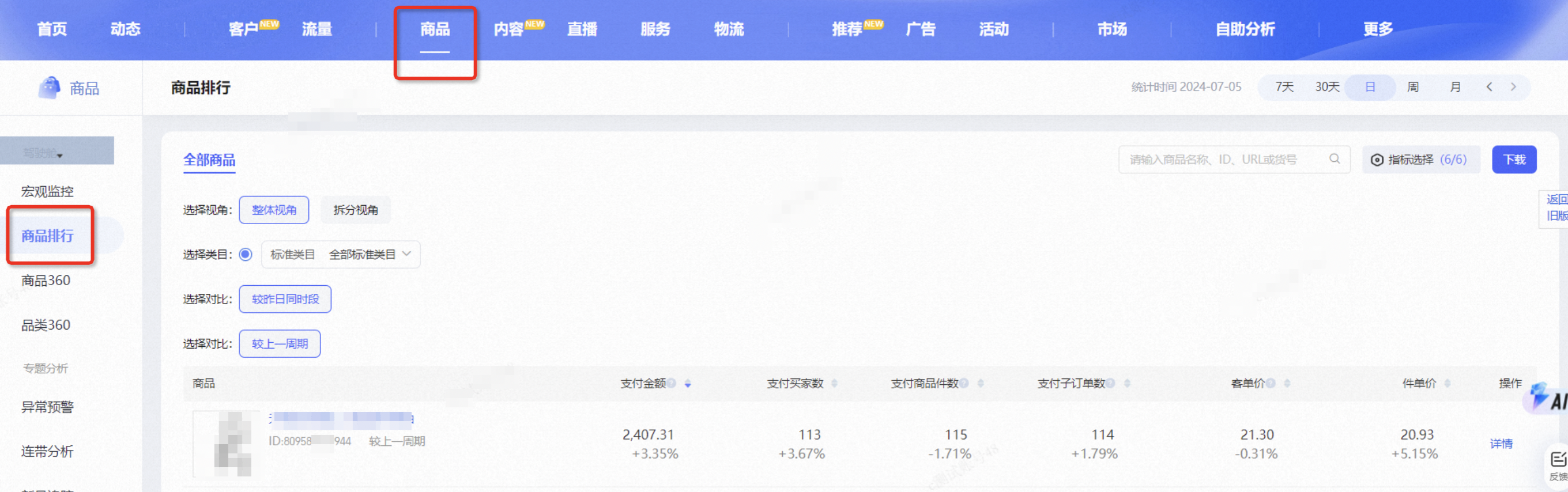
Task: Click the search magnifier icon
Action: pyautogui.click(x=1335, y=159)
